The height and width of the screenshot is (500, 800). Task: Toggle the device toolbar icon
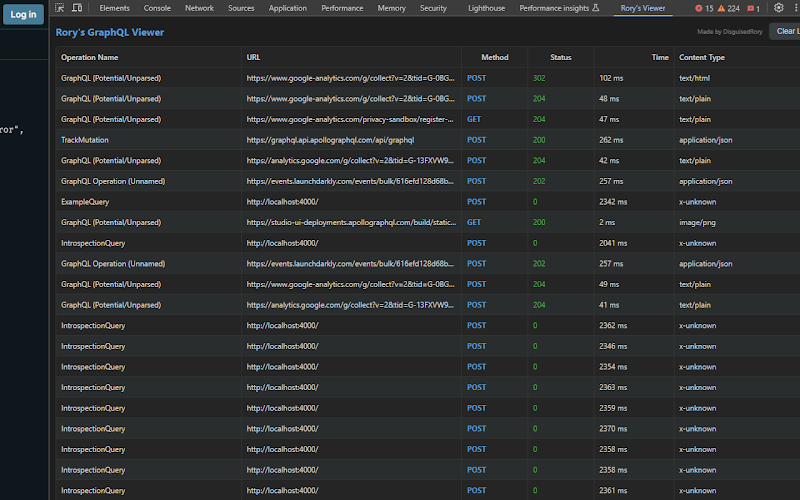pyautogui.click(x=78, y=8)
